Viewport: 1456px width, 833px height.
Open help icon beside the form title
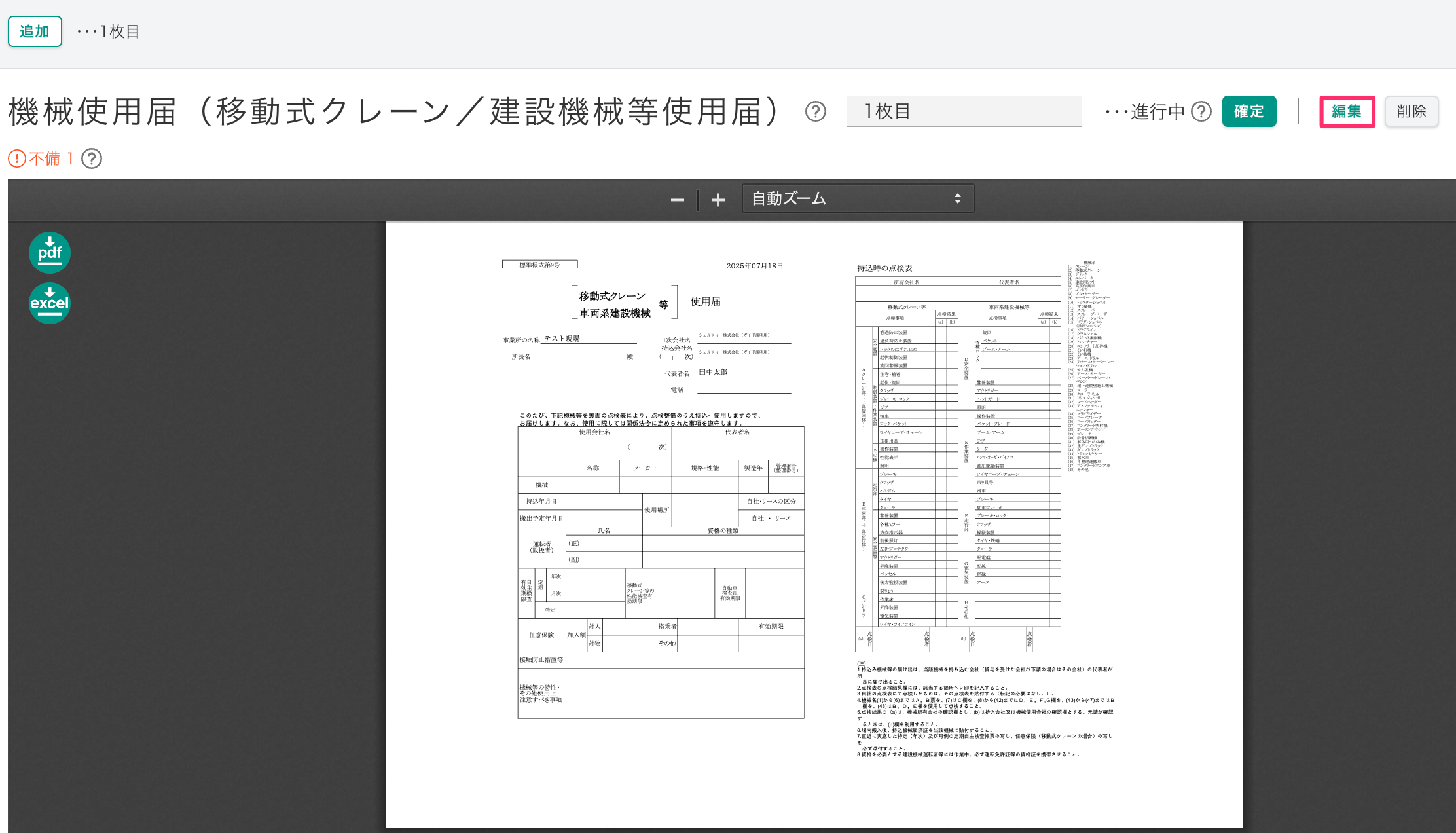(x=815, y=112)
